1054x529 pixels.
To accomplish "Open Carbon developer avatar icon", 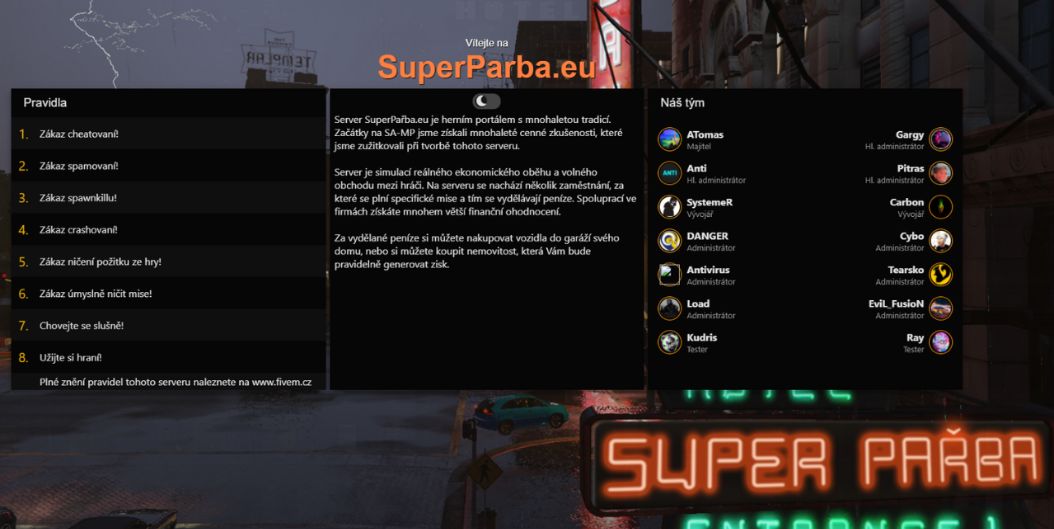I will [941, 206].
